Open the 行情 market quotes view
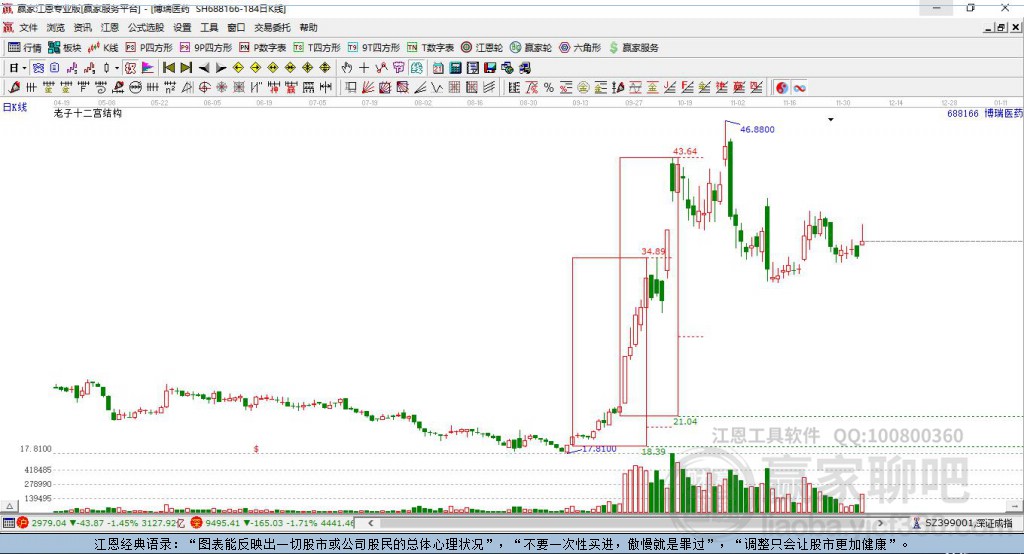Image resolution: width=1024 pixels, height=554 pixels. click(x=24, y=48)
